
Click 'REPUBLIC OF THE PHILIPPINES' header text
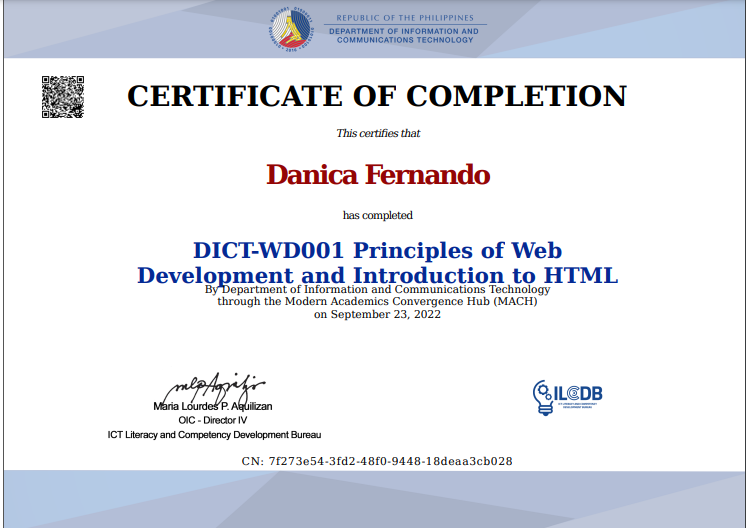pyautogui.click(x=405, y=18)
